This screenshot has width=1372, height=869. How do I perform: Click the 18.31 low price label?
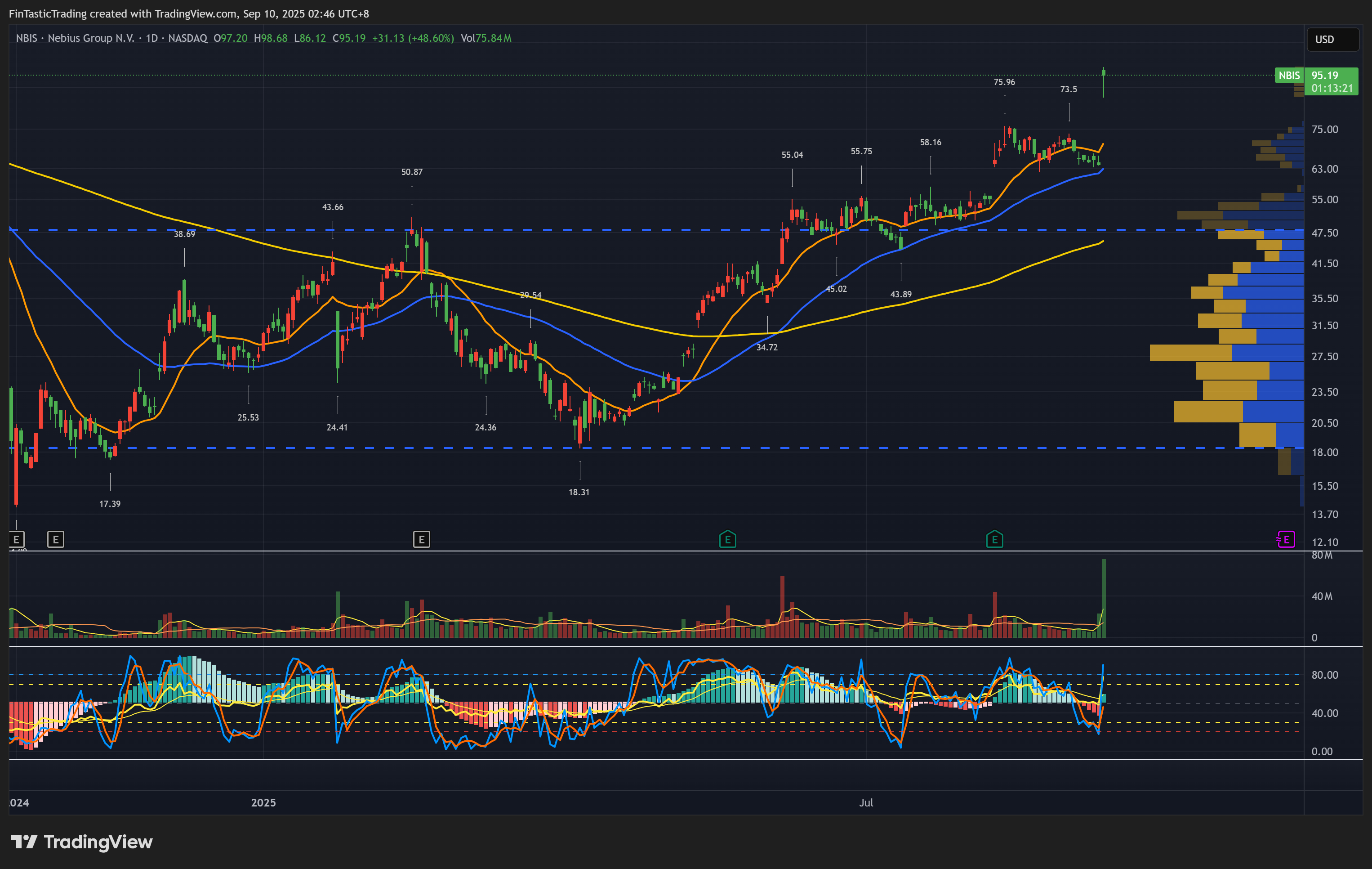579,492
